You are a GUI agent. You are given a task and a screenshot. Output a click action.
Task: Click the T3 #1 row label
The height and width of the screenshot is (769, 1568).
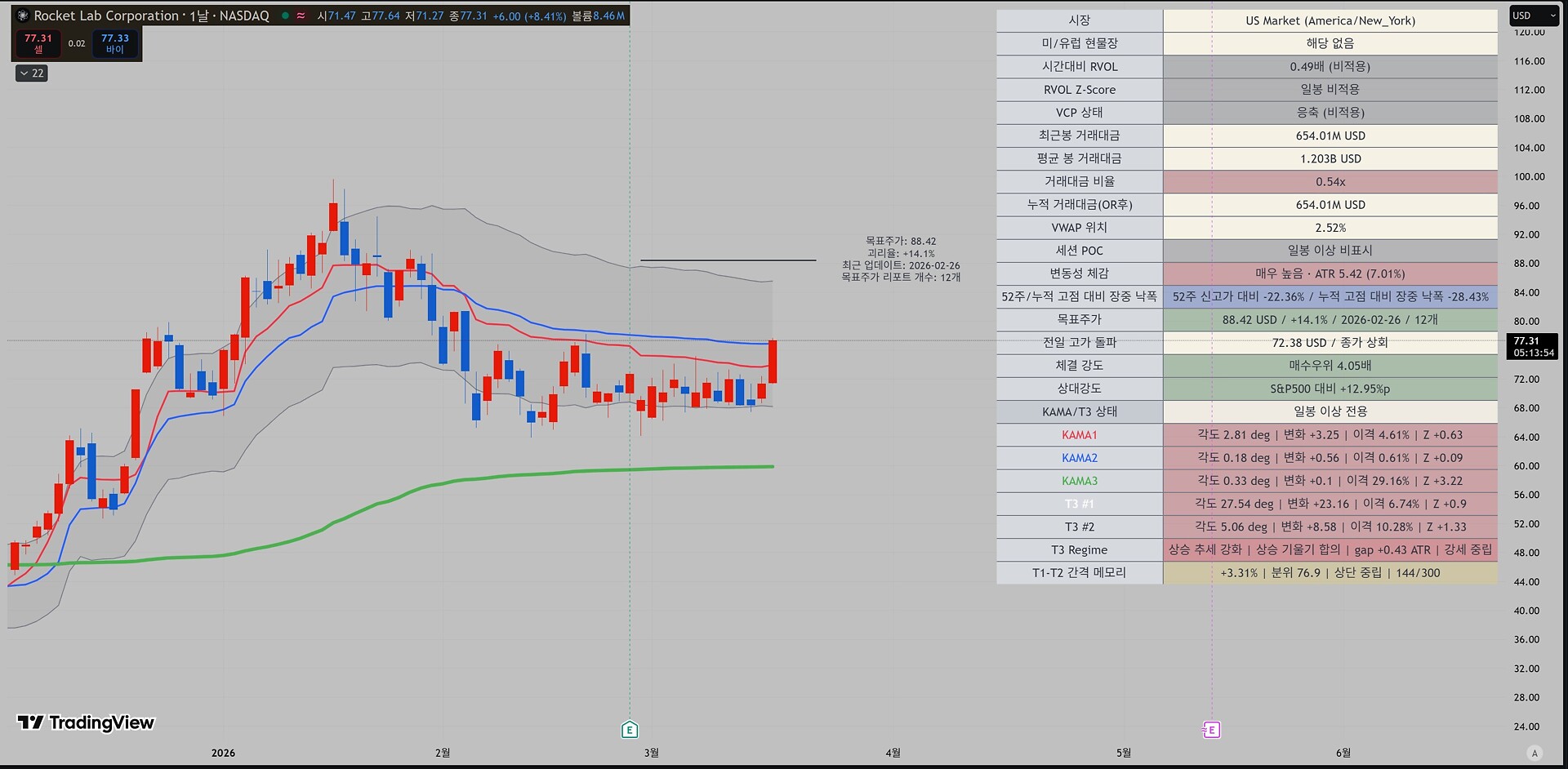(1080, 504)
